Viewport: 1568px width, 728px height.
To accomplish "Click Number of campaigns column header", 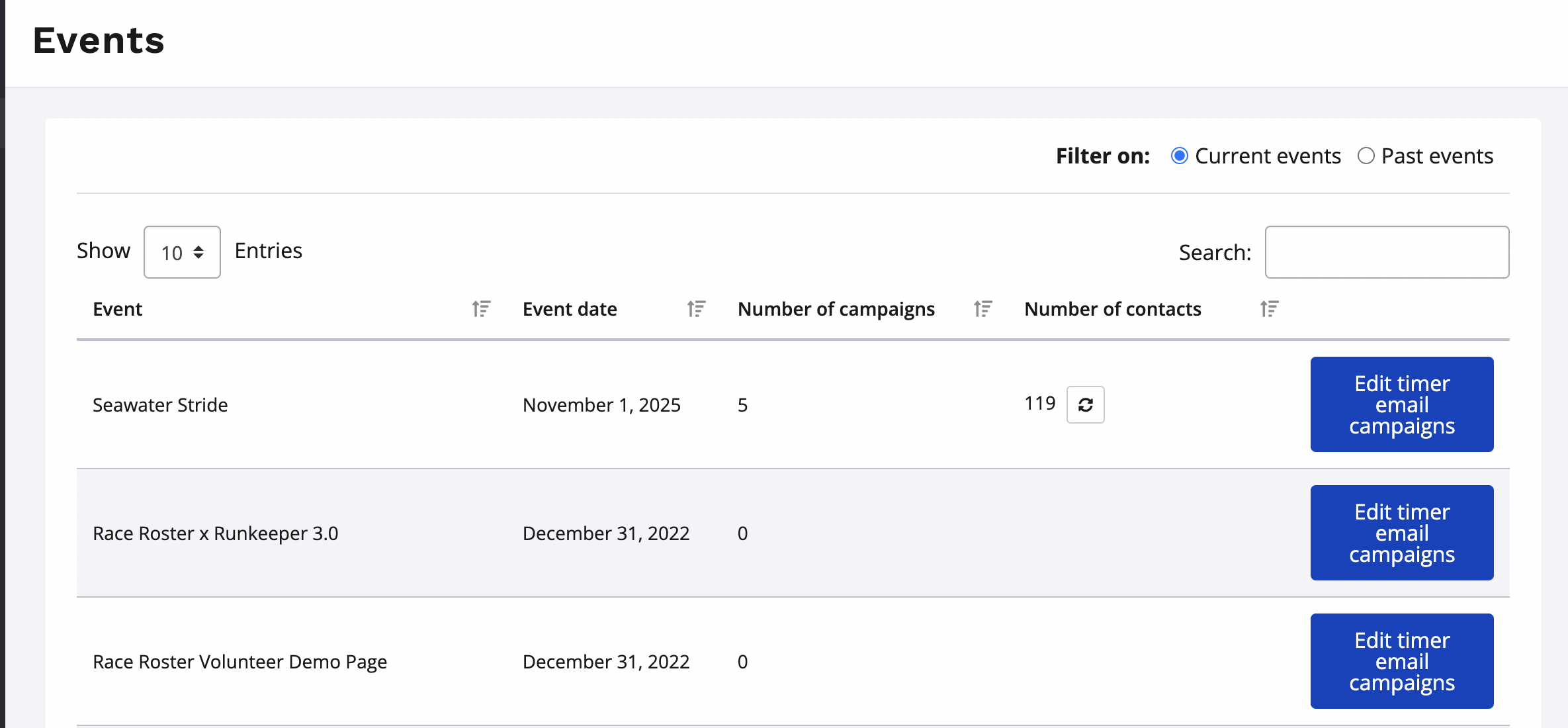I will coord(836,309).
